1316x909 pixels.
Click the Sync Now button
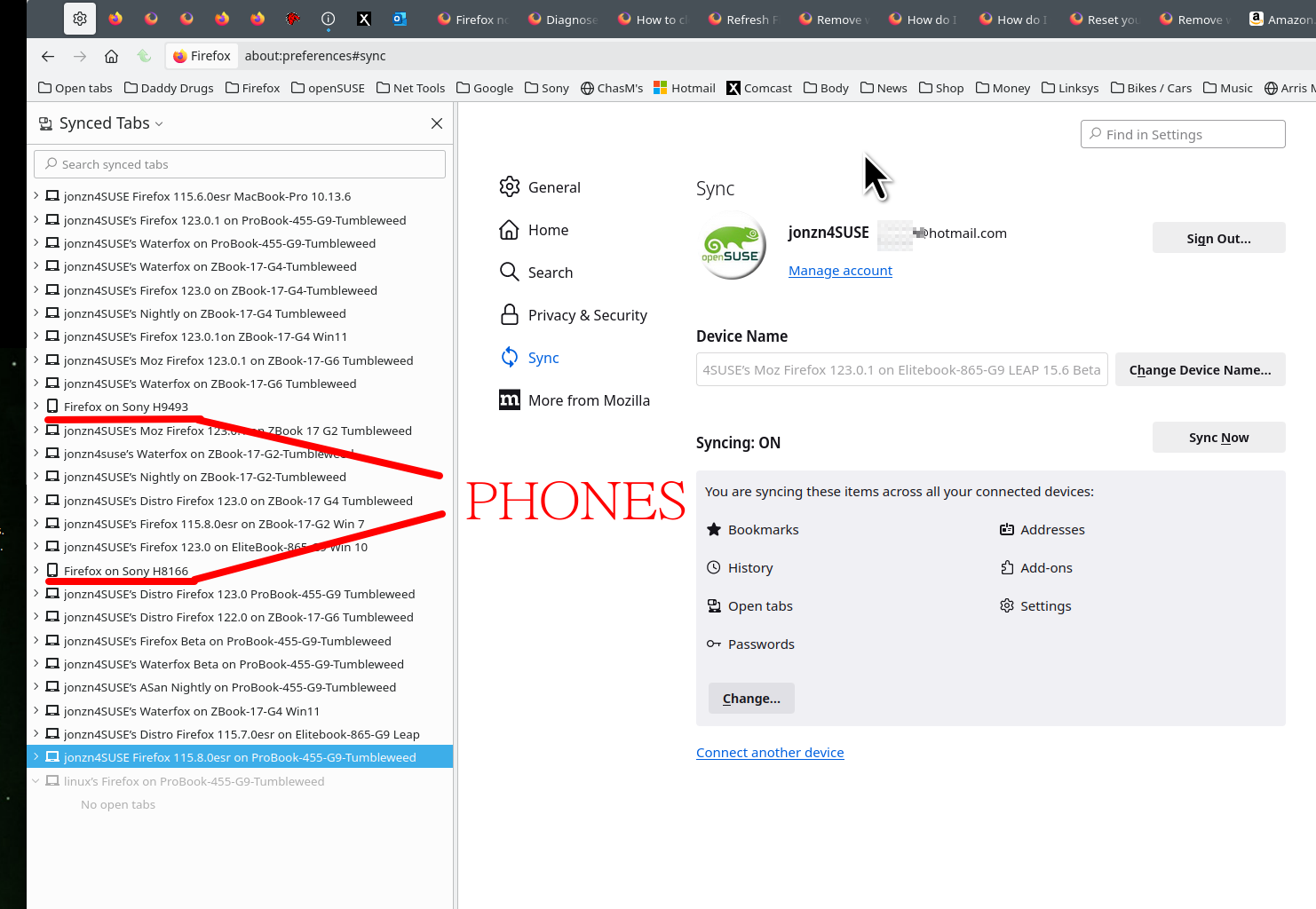point(1218,437)
